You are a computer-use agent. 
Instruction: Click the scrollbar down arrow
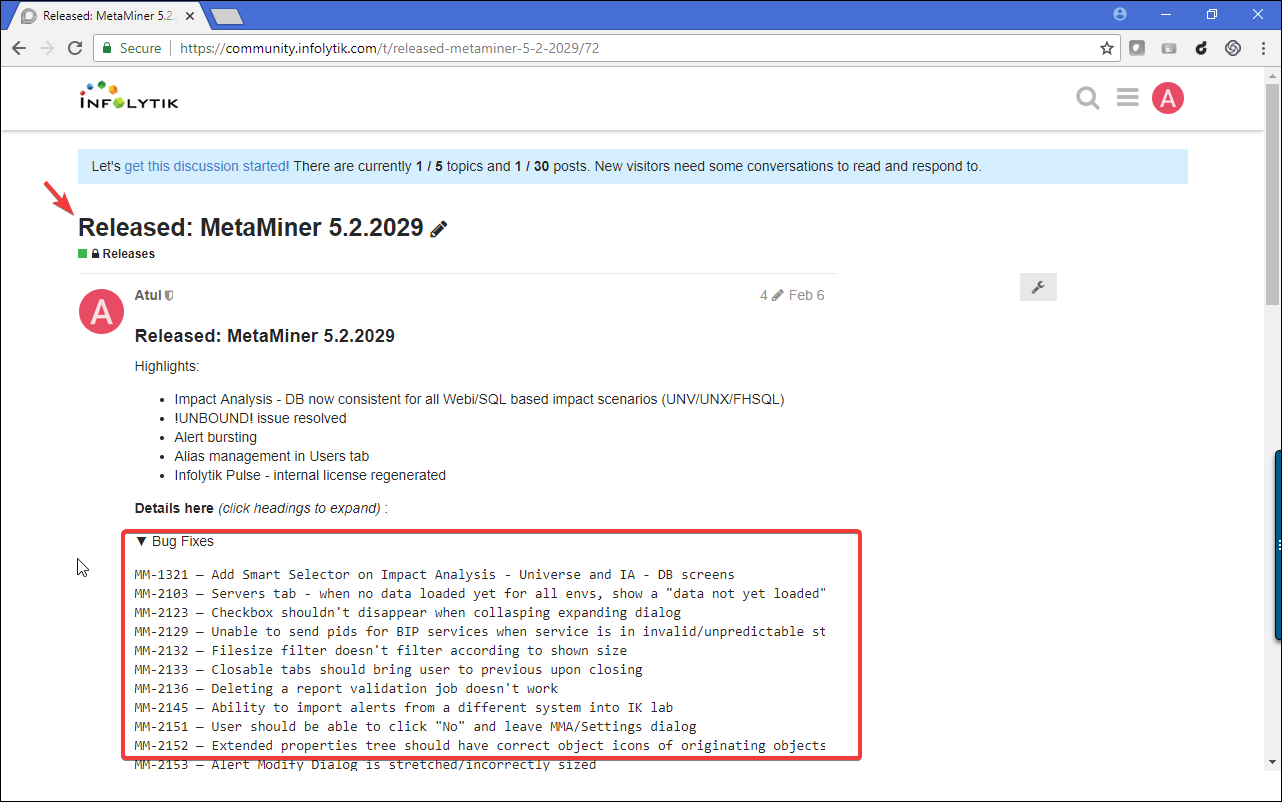pos(1273,763)
